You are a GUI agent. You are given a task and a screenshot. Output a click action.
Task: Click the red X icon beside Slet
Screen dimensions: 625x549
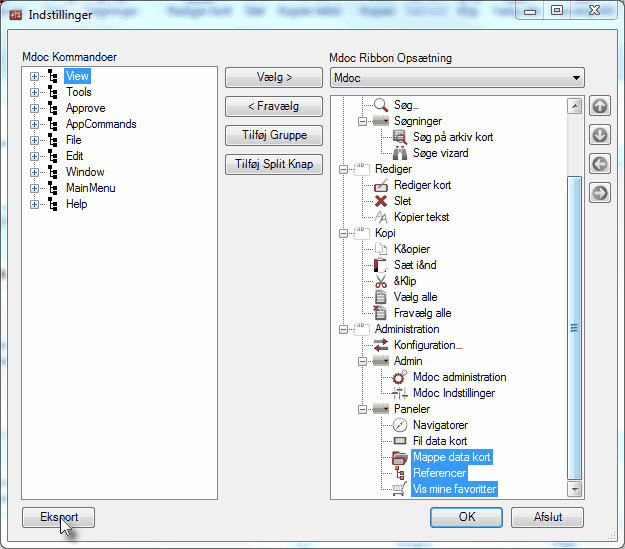tap(381, 201)
